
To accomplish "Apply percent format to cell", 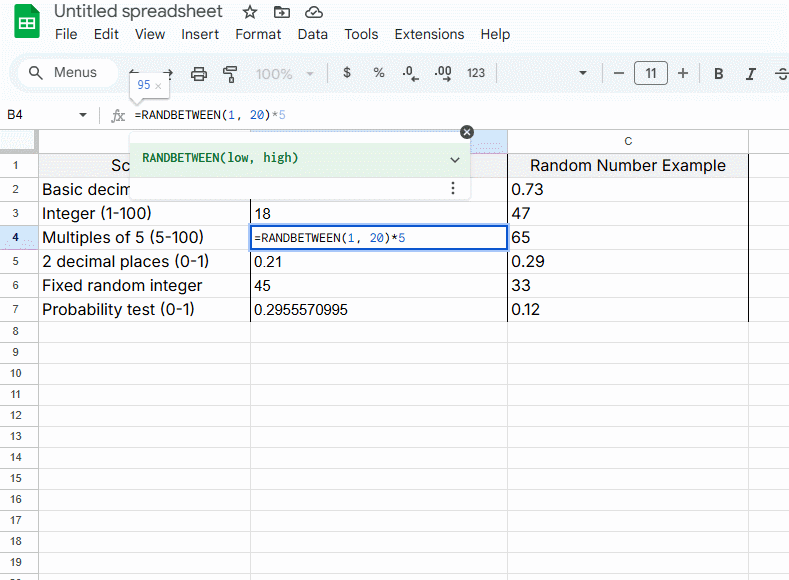I will click(379, 73).
